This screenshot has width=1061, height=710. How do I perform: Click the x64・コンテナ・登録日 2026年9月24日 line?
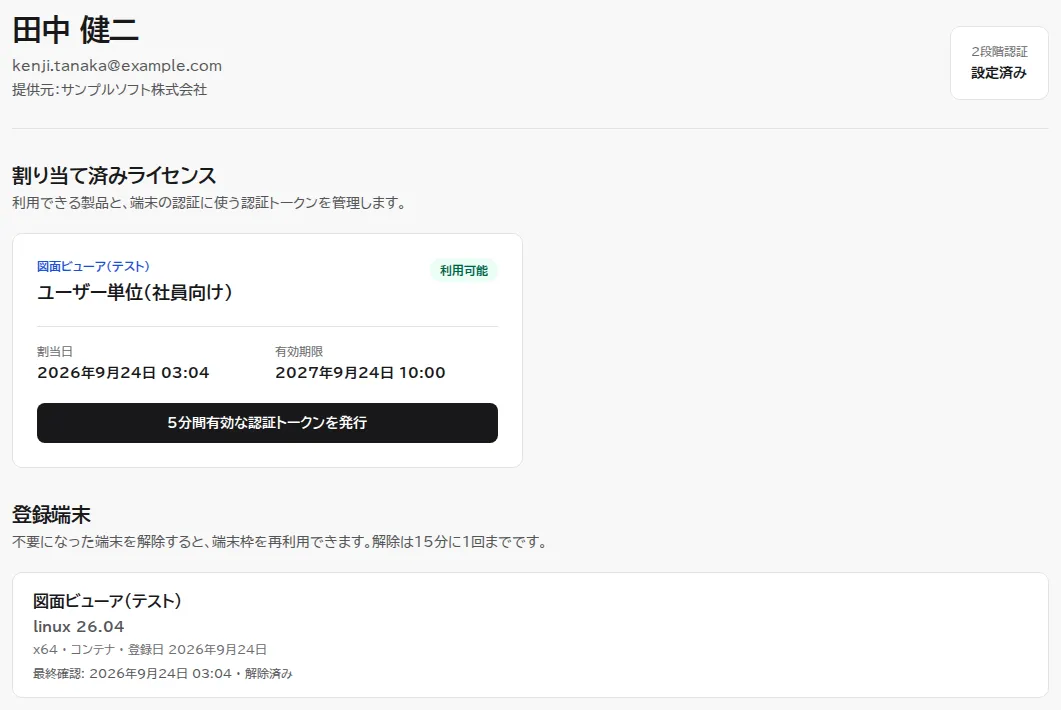[x=150, y=650]
